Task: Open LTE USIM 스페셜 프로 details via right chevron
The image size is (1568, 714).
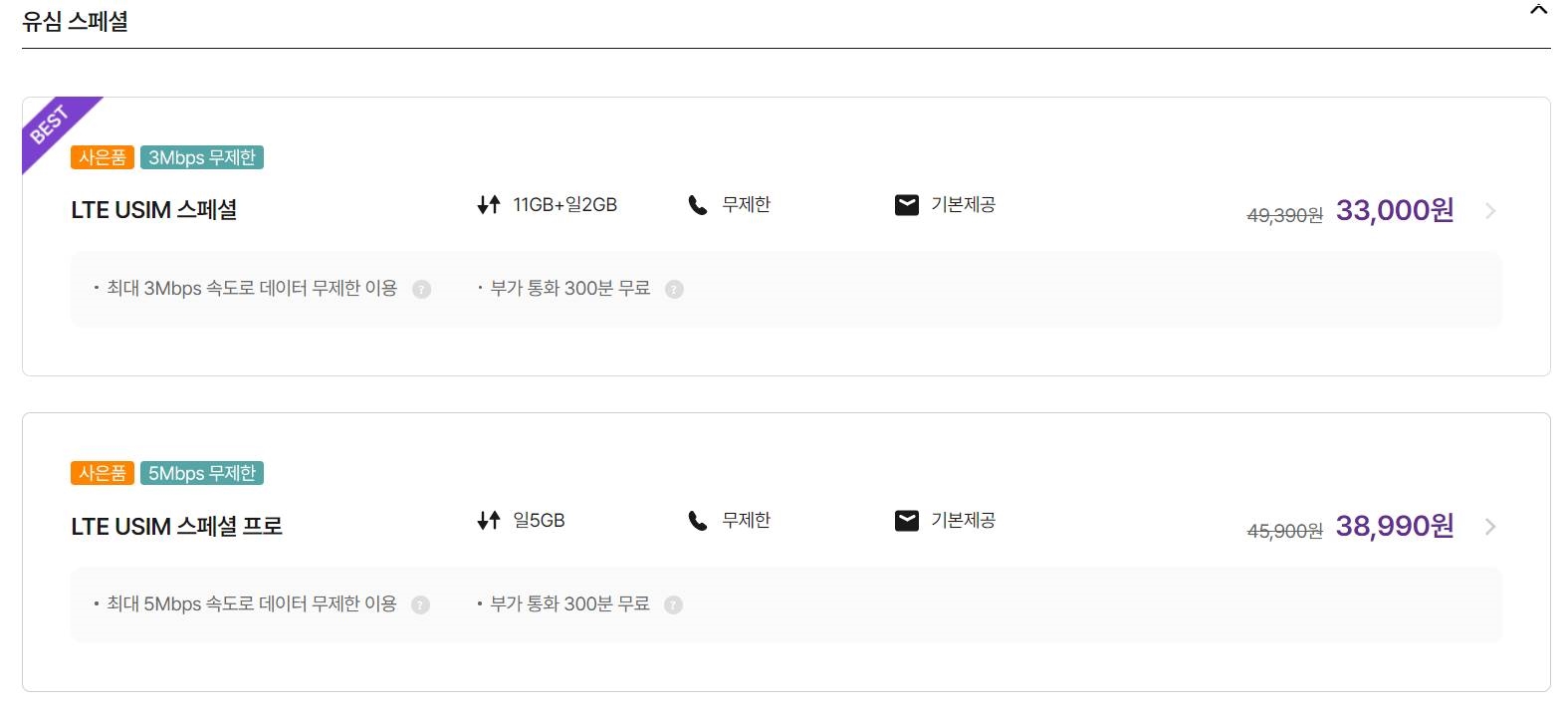Action: tap(1489, 525)
